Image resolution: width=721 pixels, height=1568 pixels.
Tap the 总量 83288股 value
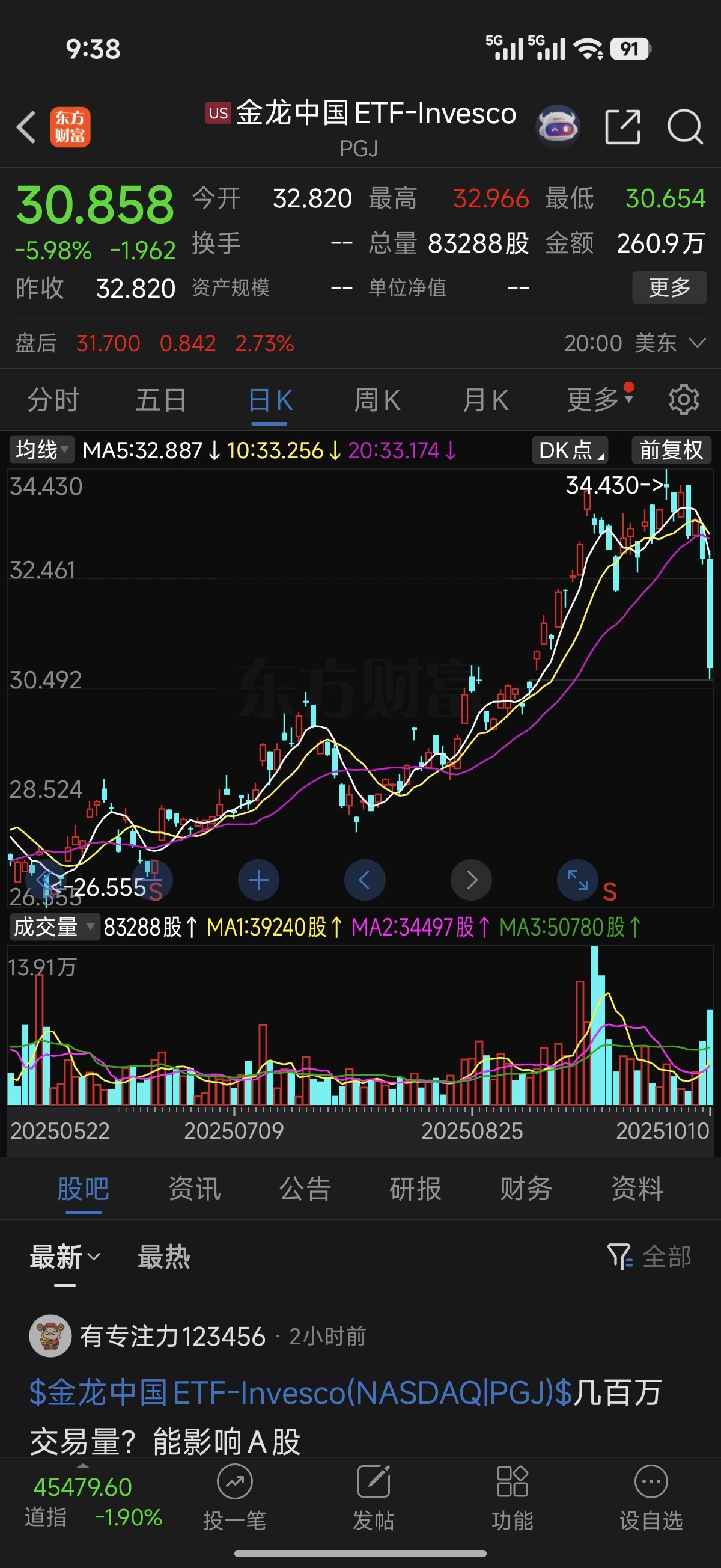478,243
